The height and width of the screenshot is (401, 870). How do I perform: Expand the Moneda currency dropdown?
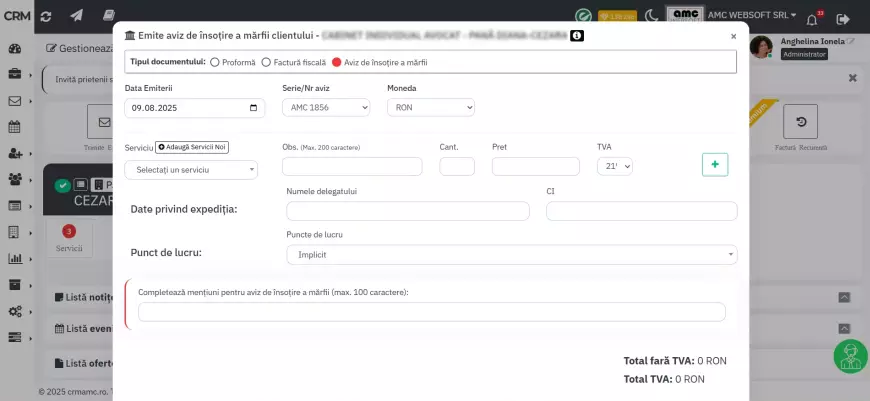430,108
